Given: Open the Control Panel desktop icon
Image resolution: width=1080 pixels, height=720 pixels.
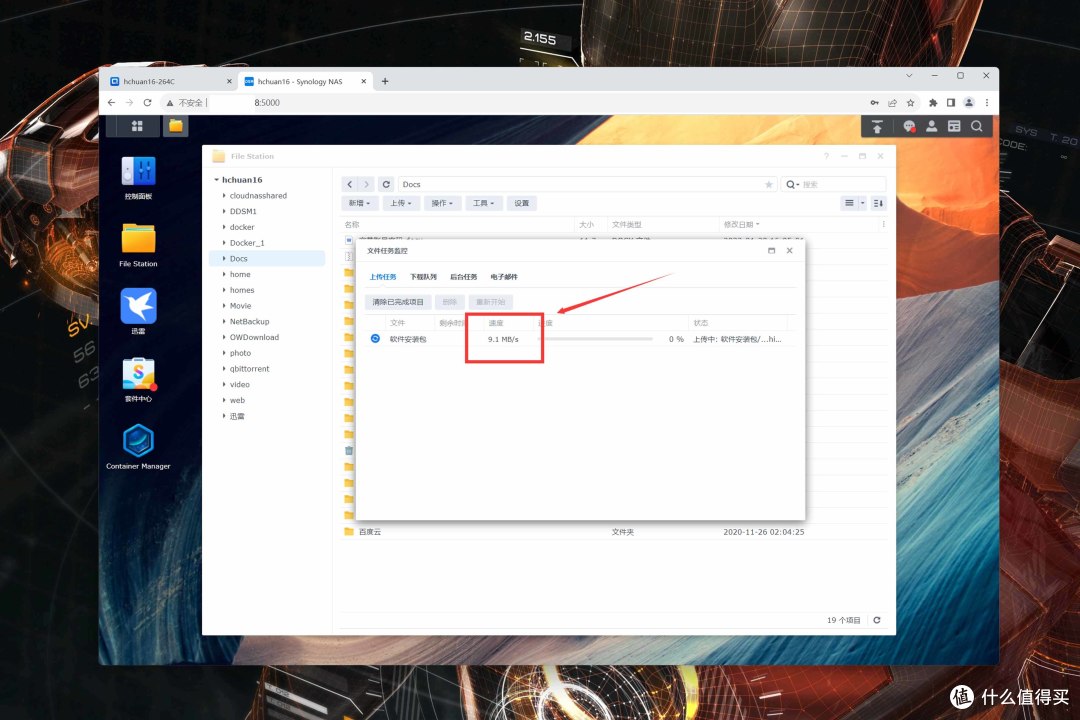Looking at the screenshot, I should pos(138,171).
